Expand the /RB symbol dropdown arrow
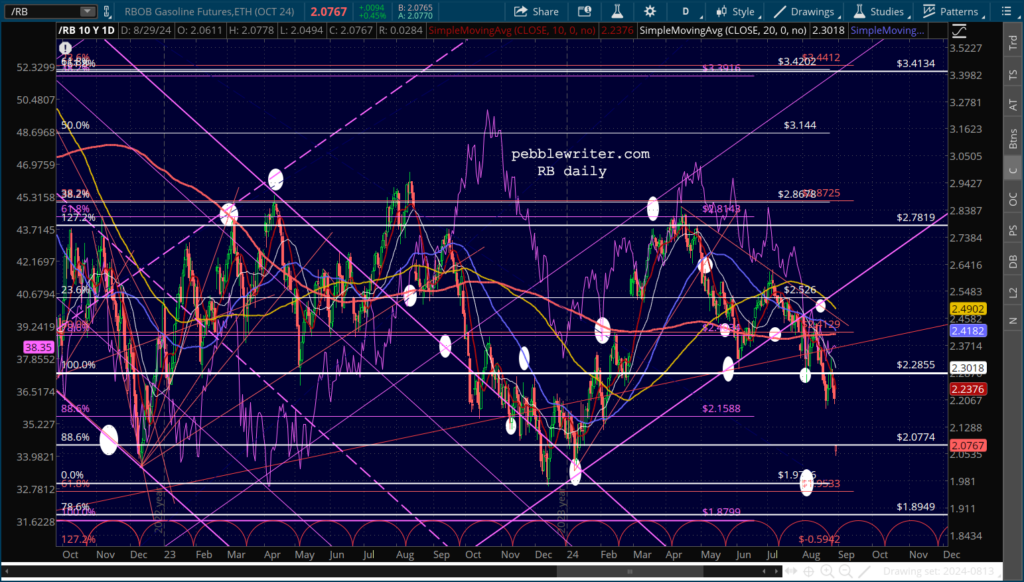 88,12
